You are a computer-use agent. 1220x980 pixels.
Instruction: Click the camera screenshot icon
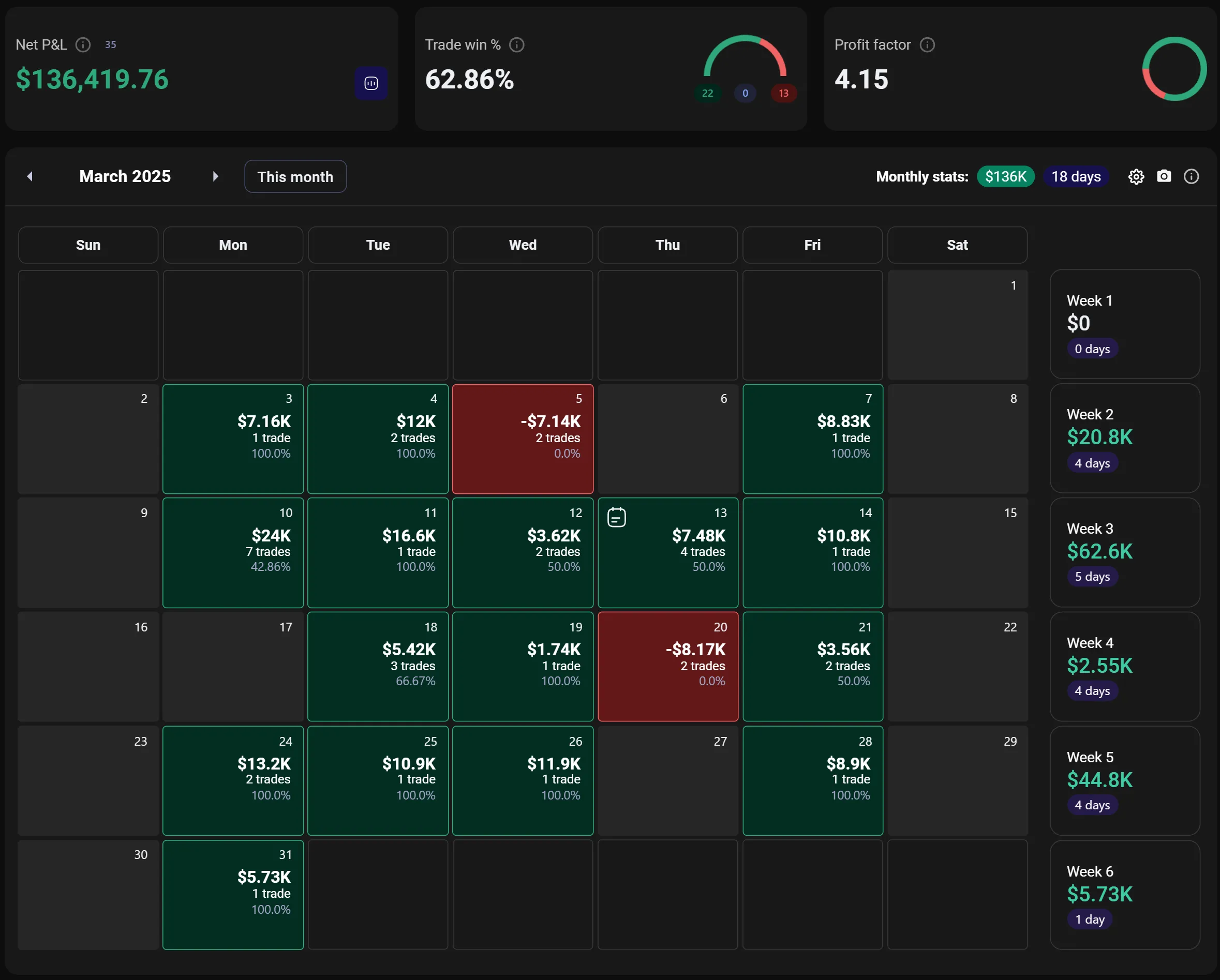(x=1164, y=176)
